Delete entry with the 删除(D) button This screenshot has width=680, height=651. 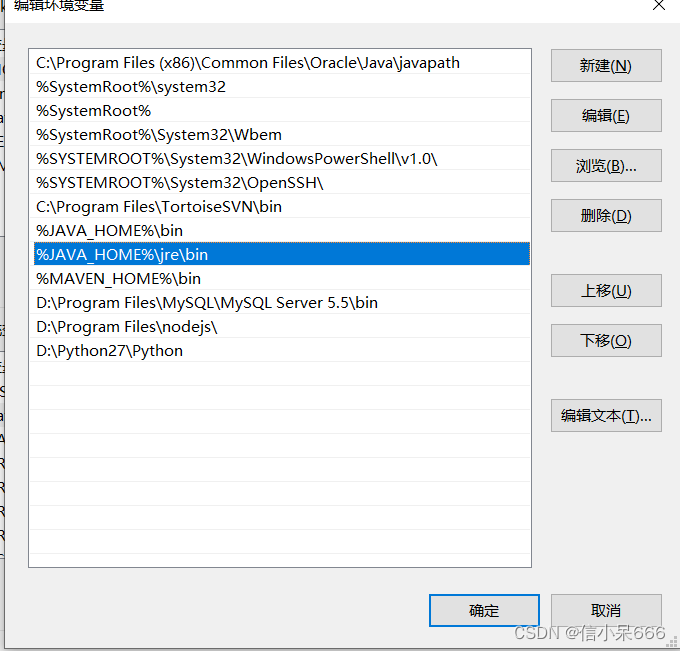click(x=606, y=216)
